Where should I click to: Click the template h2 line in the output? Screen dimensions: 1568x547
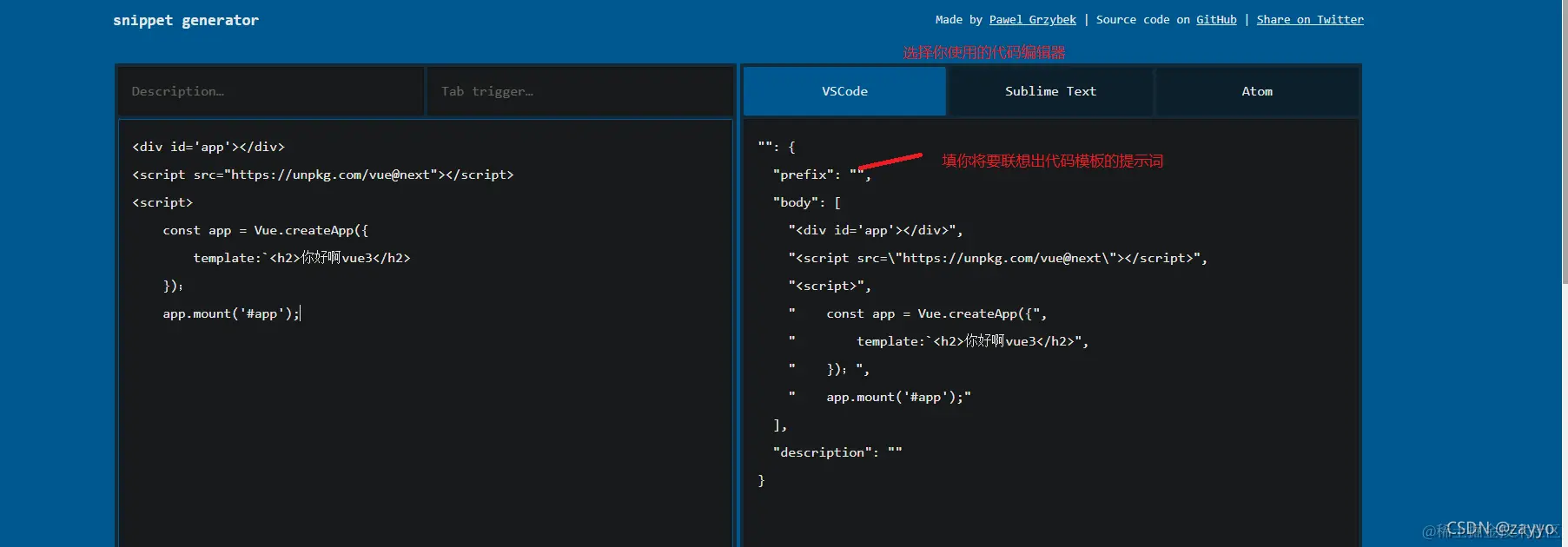939,341
